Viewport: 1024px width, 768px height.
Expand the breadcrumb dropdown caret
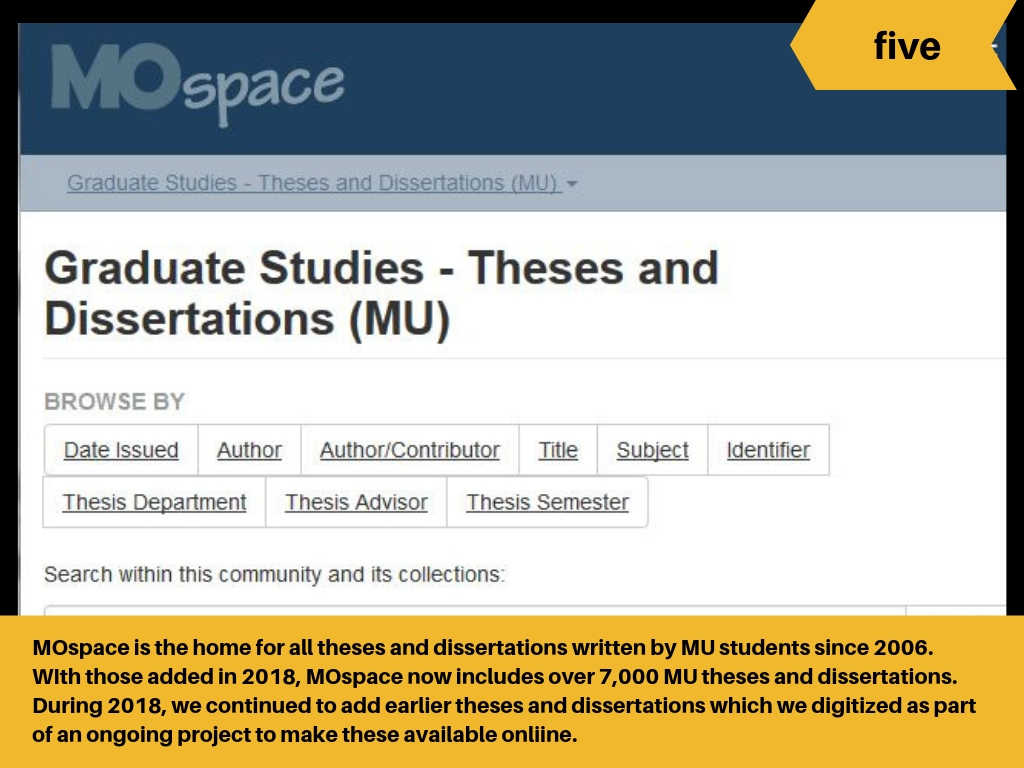(x=572, y=185)
